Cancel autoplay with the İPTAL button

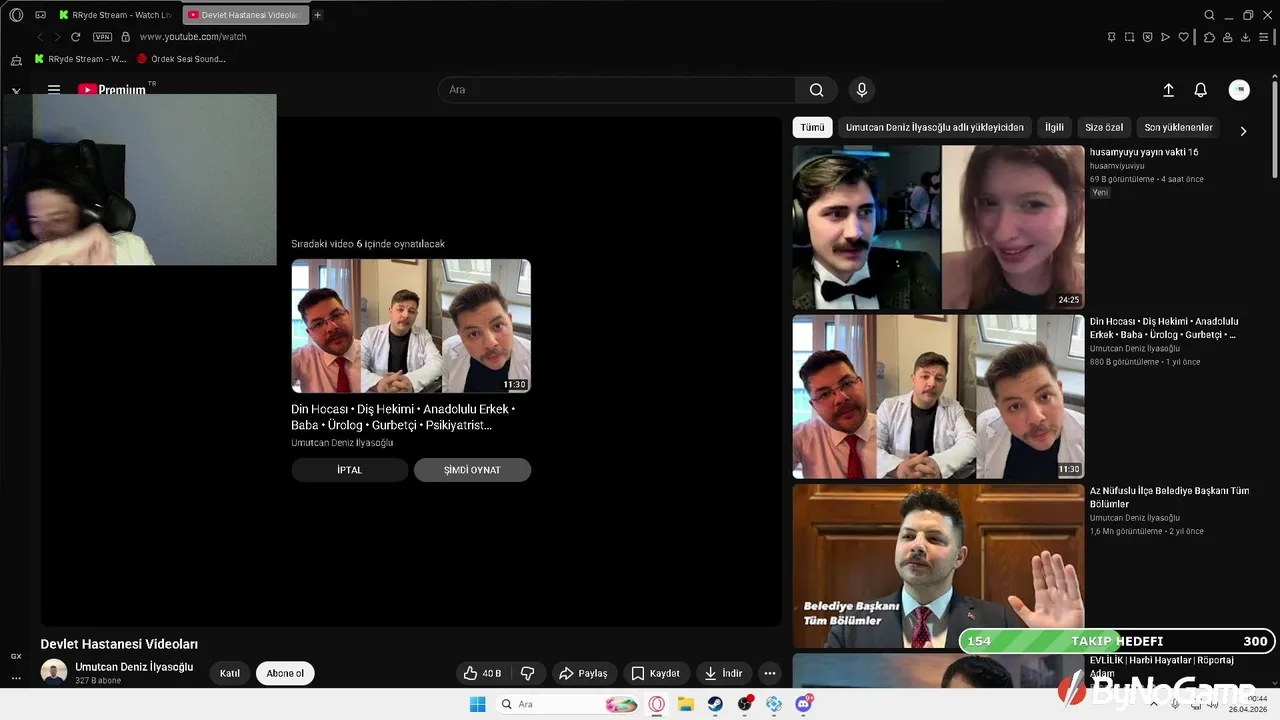(x=349, y=470)
